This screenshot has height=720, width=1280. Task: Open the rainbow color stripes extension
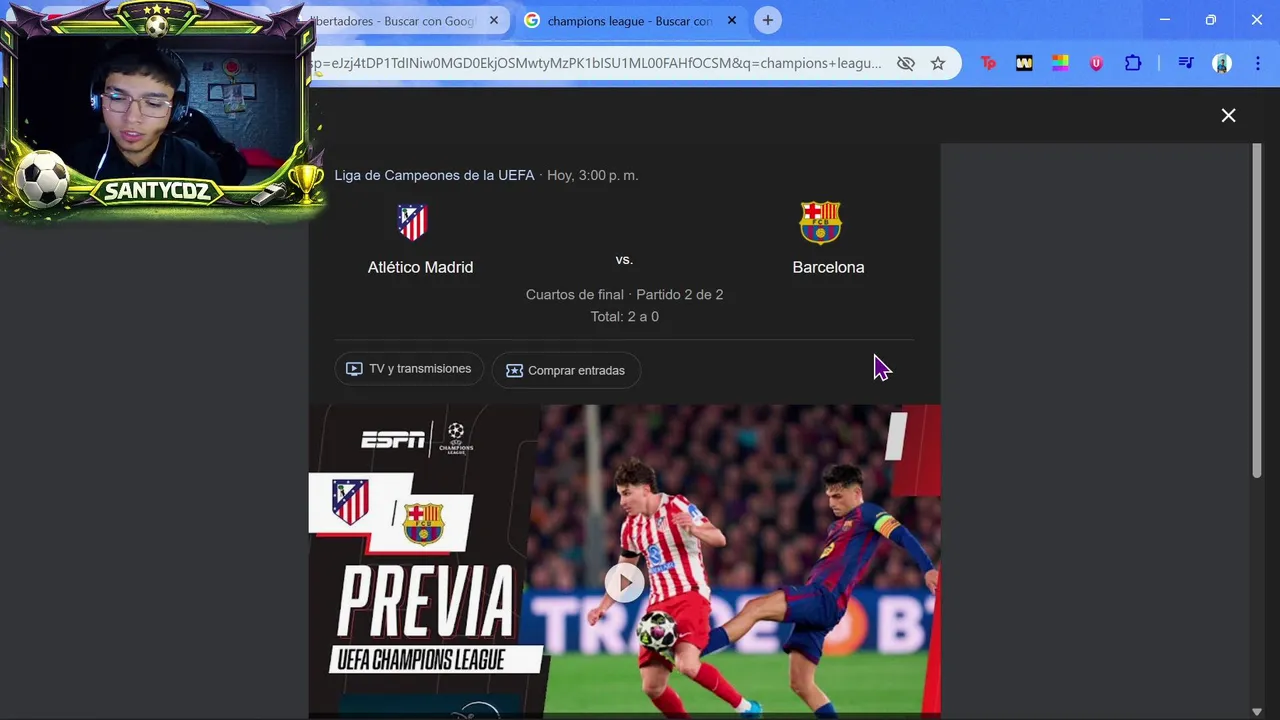click(x=1060, y=63)
